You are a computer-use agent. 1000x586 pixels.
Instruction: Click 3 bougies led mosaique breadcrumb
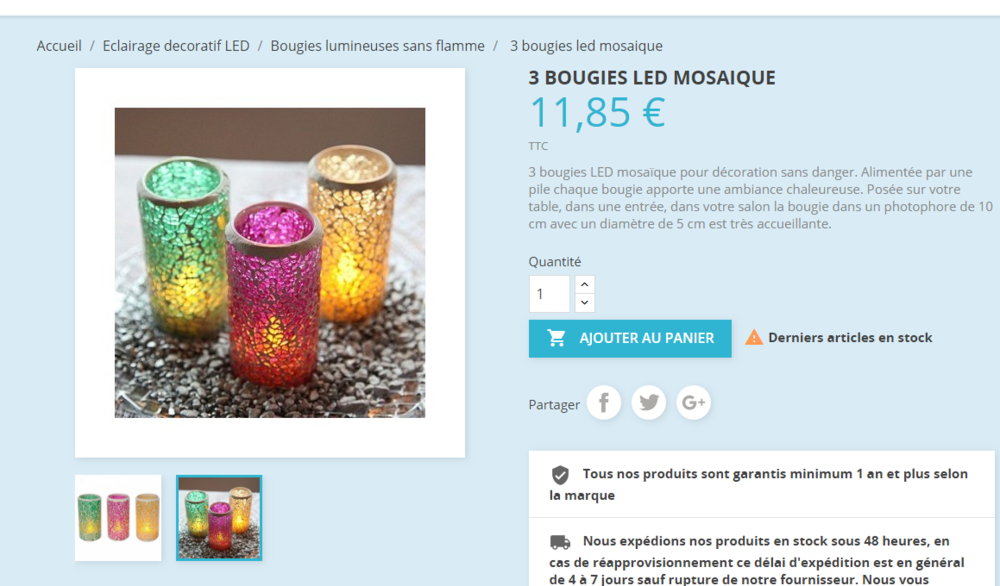[586, 46]
